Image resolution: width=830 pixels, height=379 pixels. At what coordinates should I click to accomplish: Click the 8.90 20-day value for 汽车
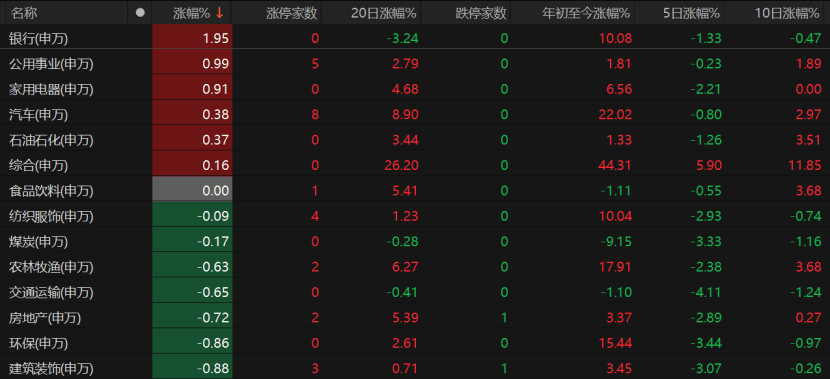(x=405, y=115)
